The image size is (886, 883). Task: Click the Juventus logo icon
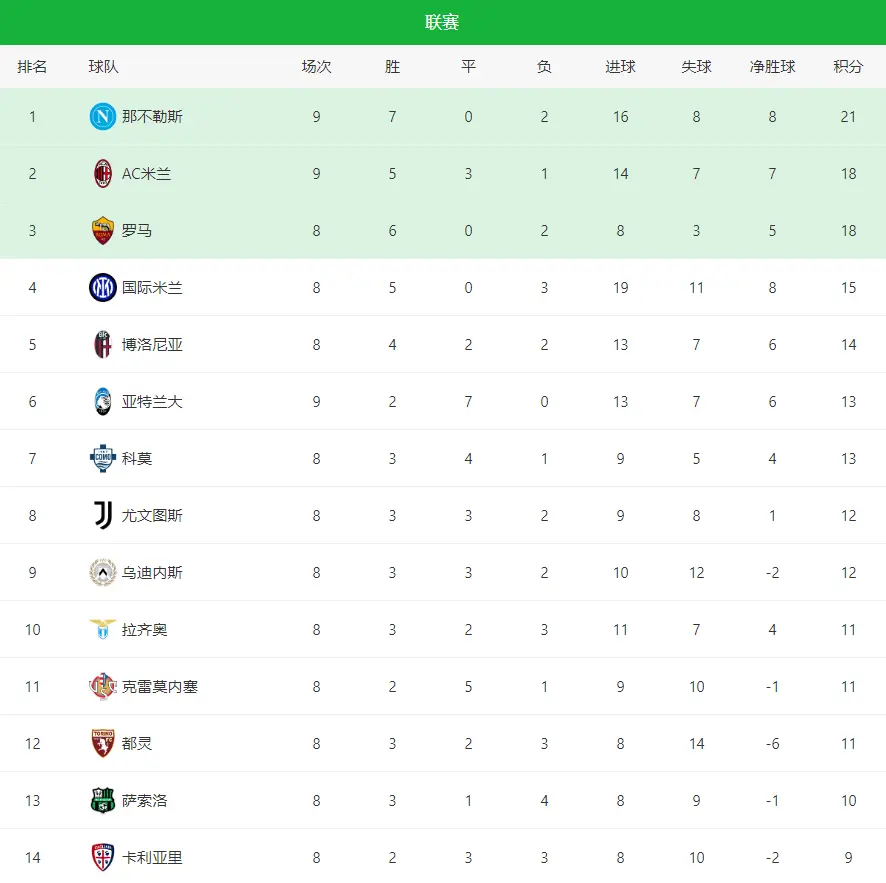click(x=103, y=516)
